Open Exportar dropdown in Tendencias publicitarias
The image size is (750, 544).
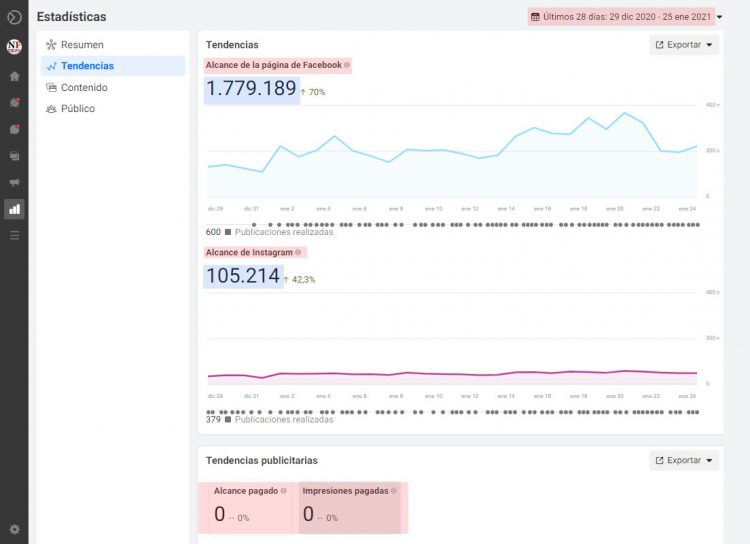click(684, 461)
